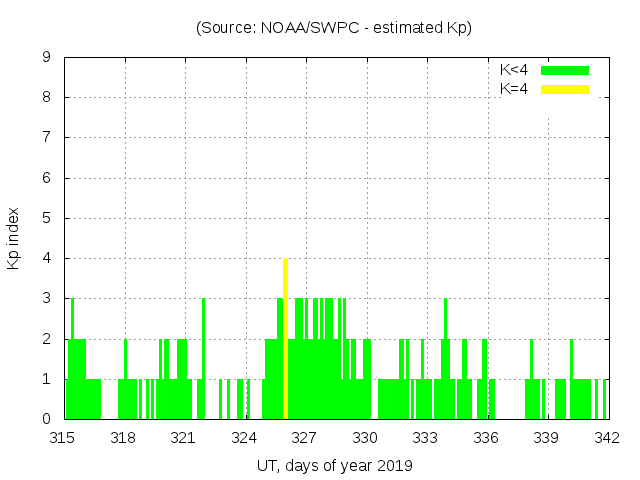Click the green K<4 legend swatch
640x480 pixels.
[x=565, y=70]
